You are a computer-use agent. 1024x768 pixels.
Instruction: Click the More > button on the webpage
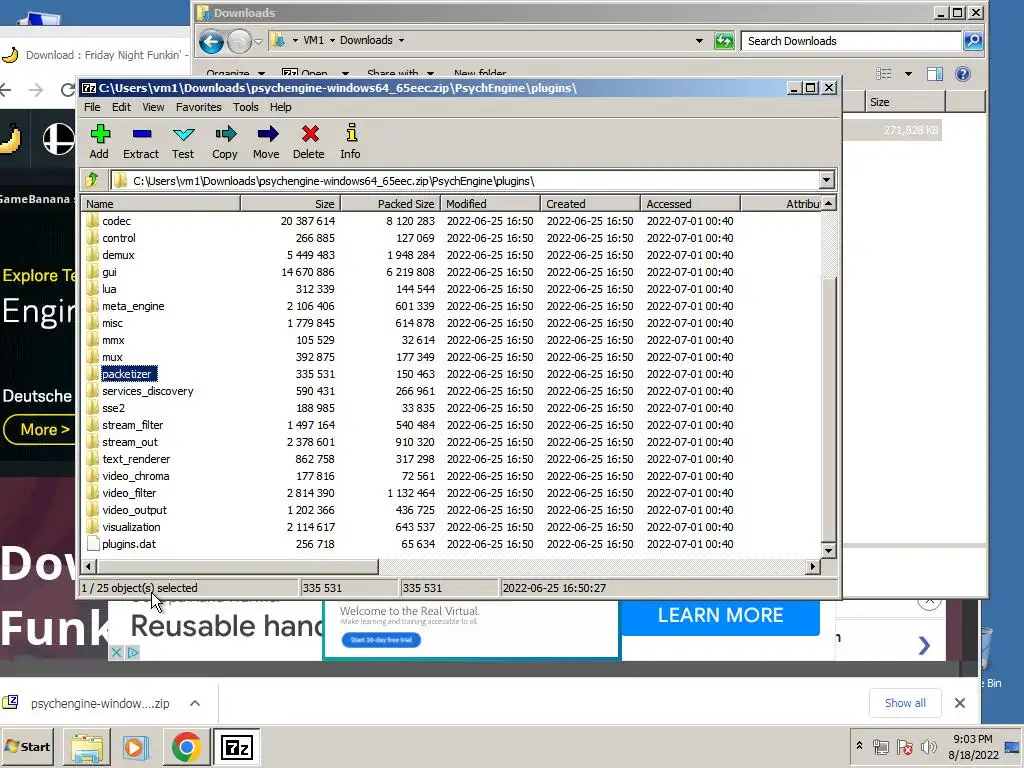tap(40, 430)
